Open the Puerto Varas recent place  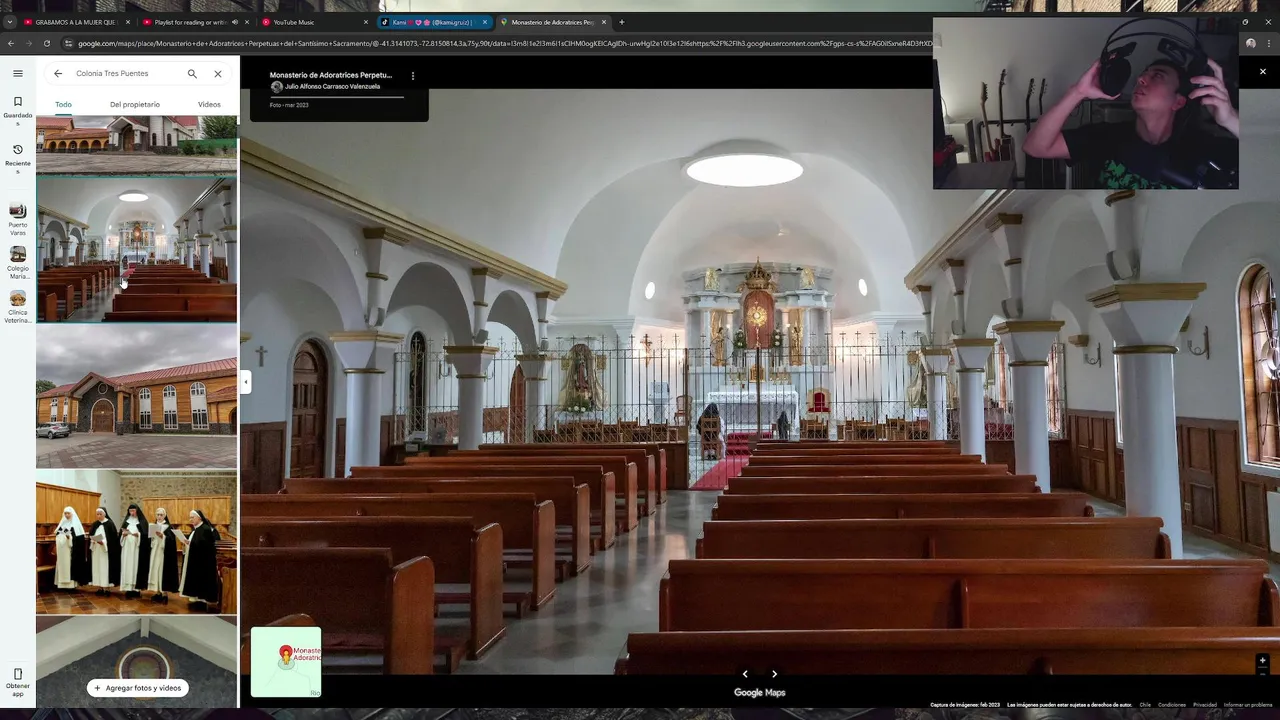17,219
